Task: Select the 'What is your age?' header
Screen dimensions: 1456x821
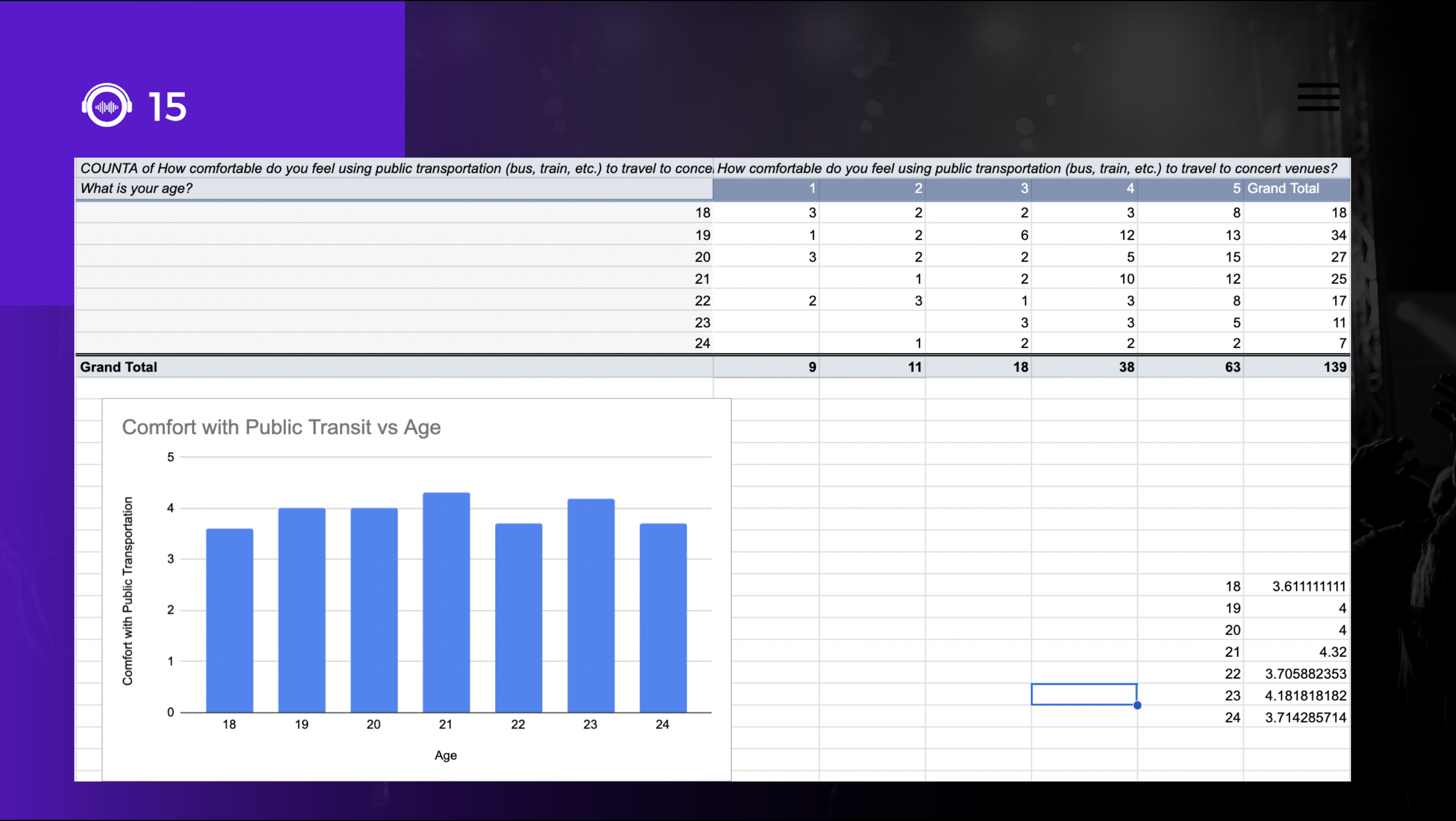Action: [136, 188]
